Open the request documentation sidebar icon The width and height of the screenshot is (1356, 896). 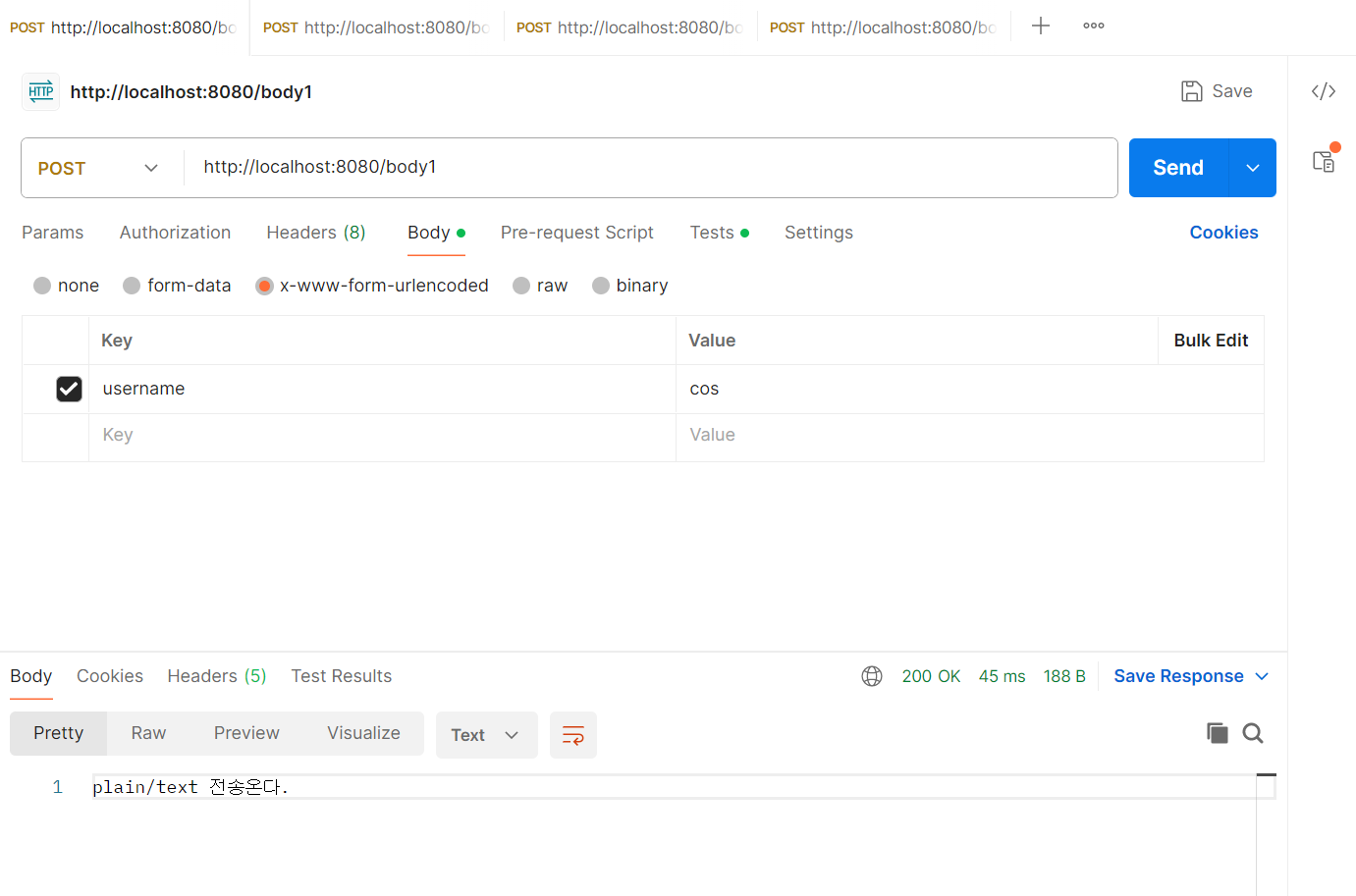pos(1325,160)
